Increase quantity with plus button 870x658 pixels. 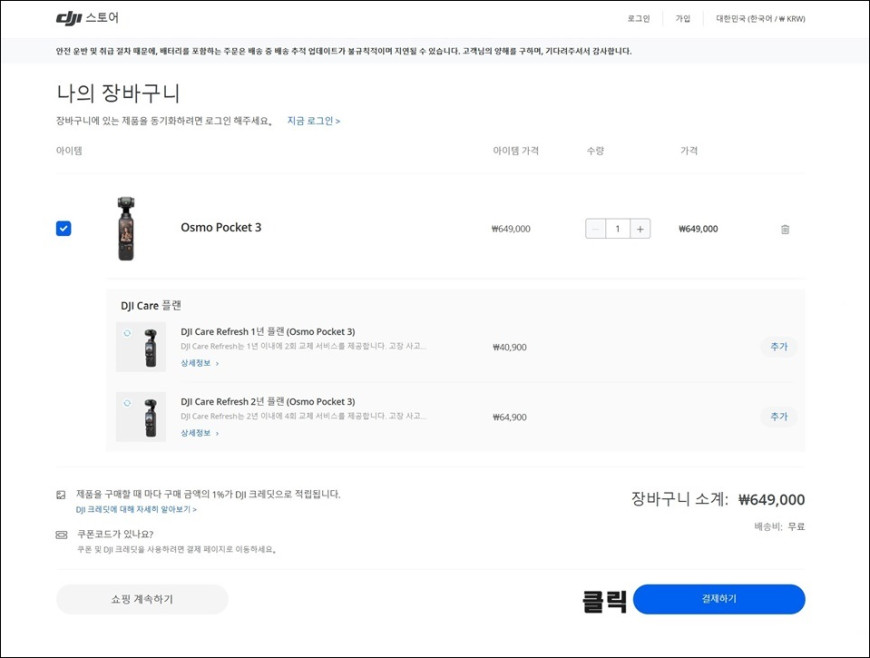point(640,229)
